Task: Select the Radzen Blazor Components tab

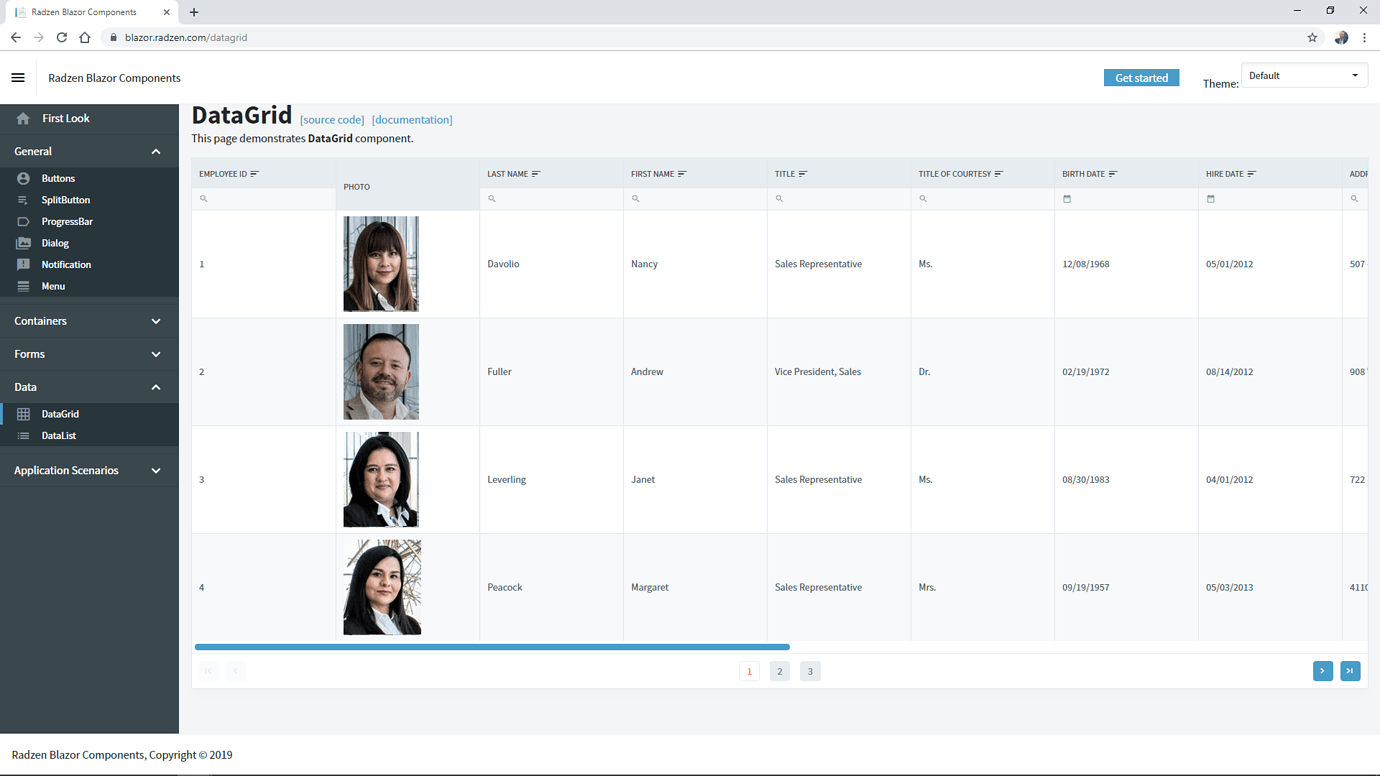Action: [91, 12]
